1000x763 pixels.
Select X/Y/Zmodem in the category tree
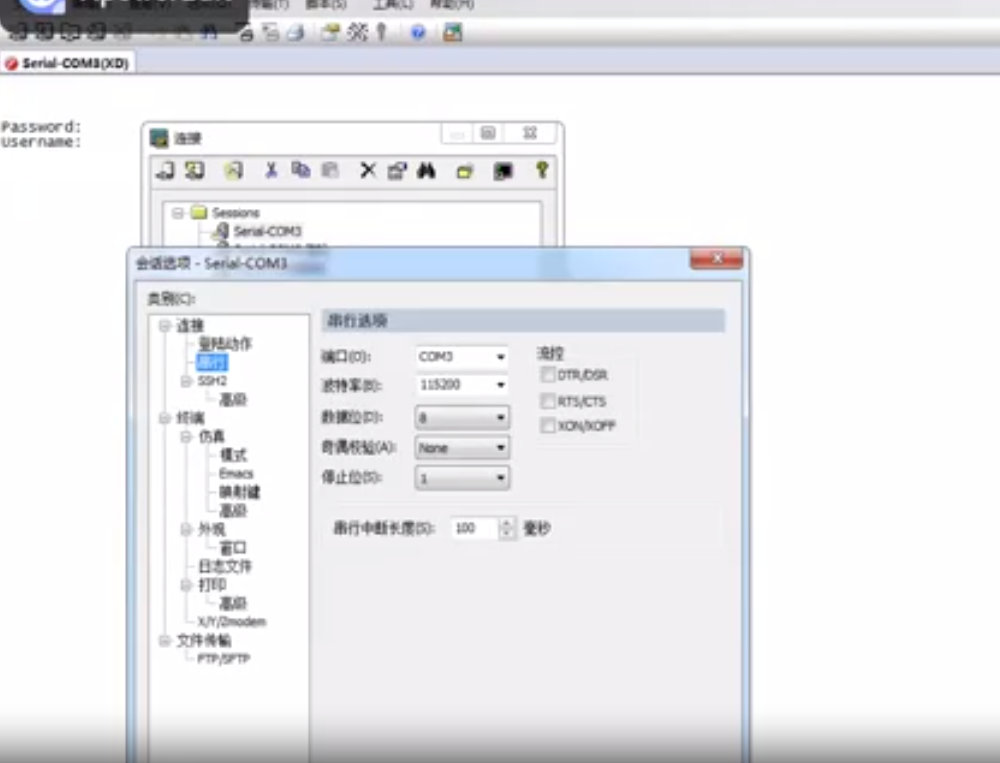point(231,621)
